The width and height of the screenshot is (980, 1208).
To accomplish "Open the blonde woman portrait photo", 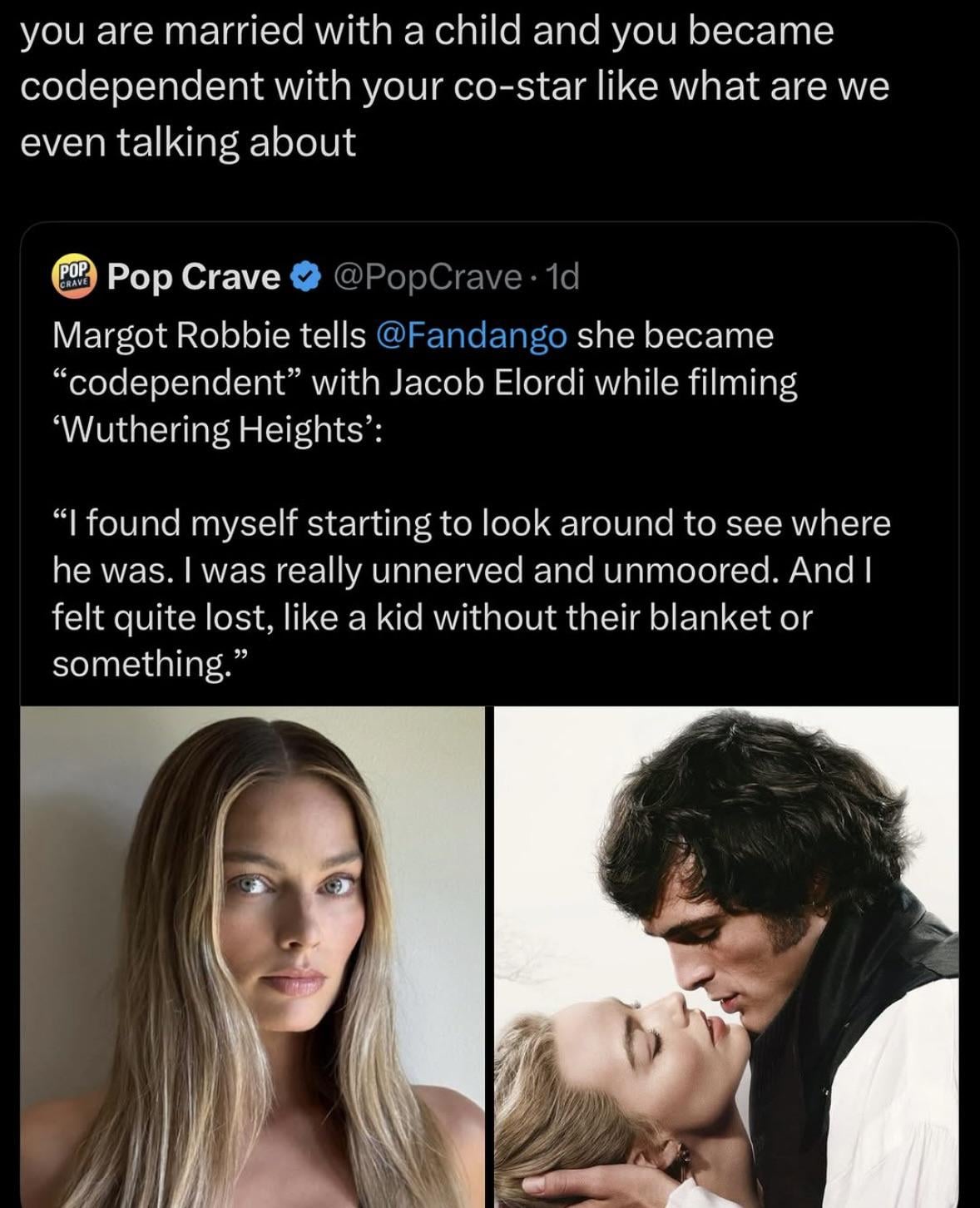I will click(252, 957).
